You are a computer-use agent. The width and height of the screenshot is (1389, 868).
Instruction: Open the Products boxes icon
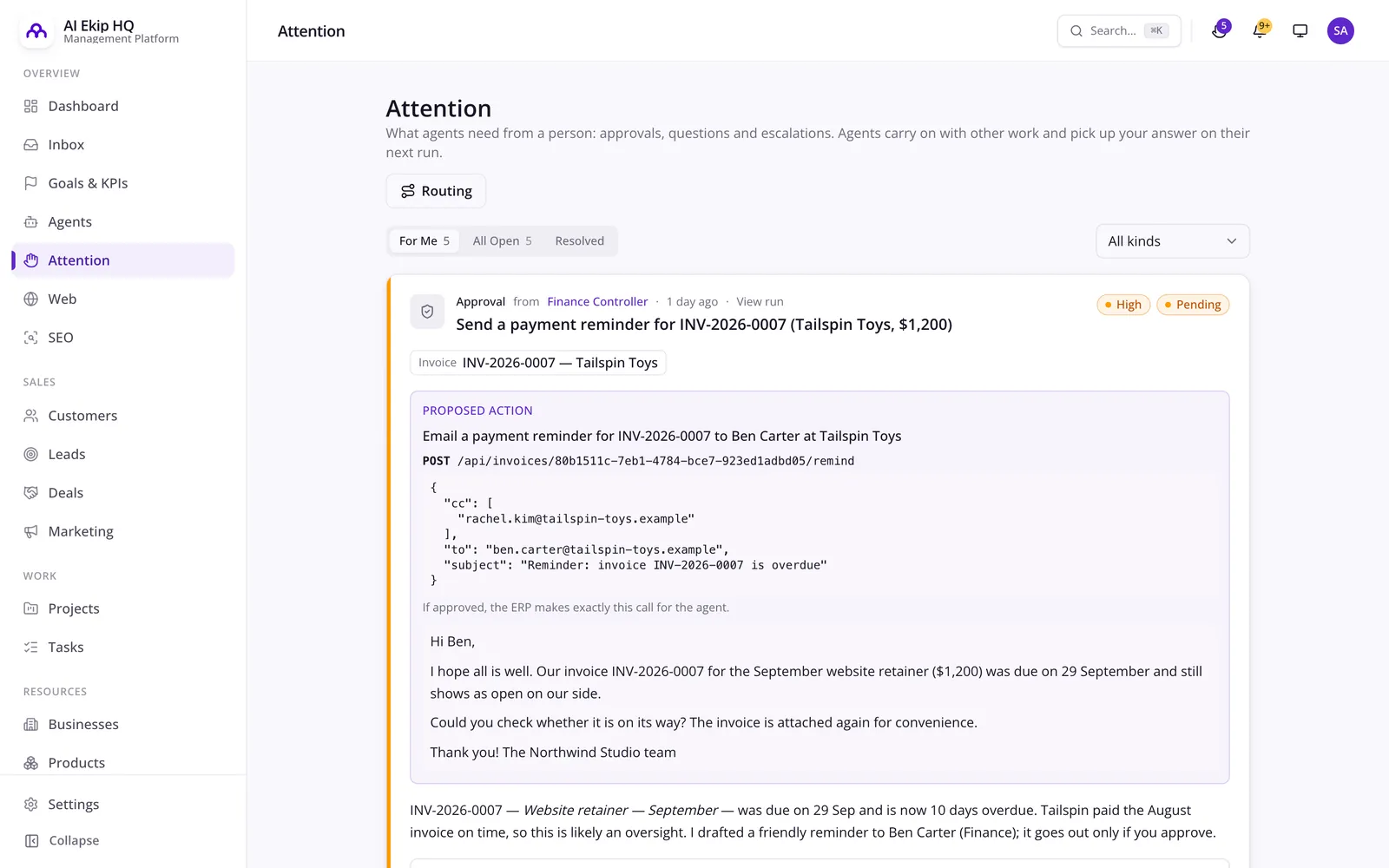(31, 763)
